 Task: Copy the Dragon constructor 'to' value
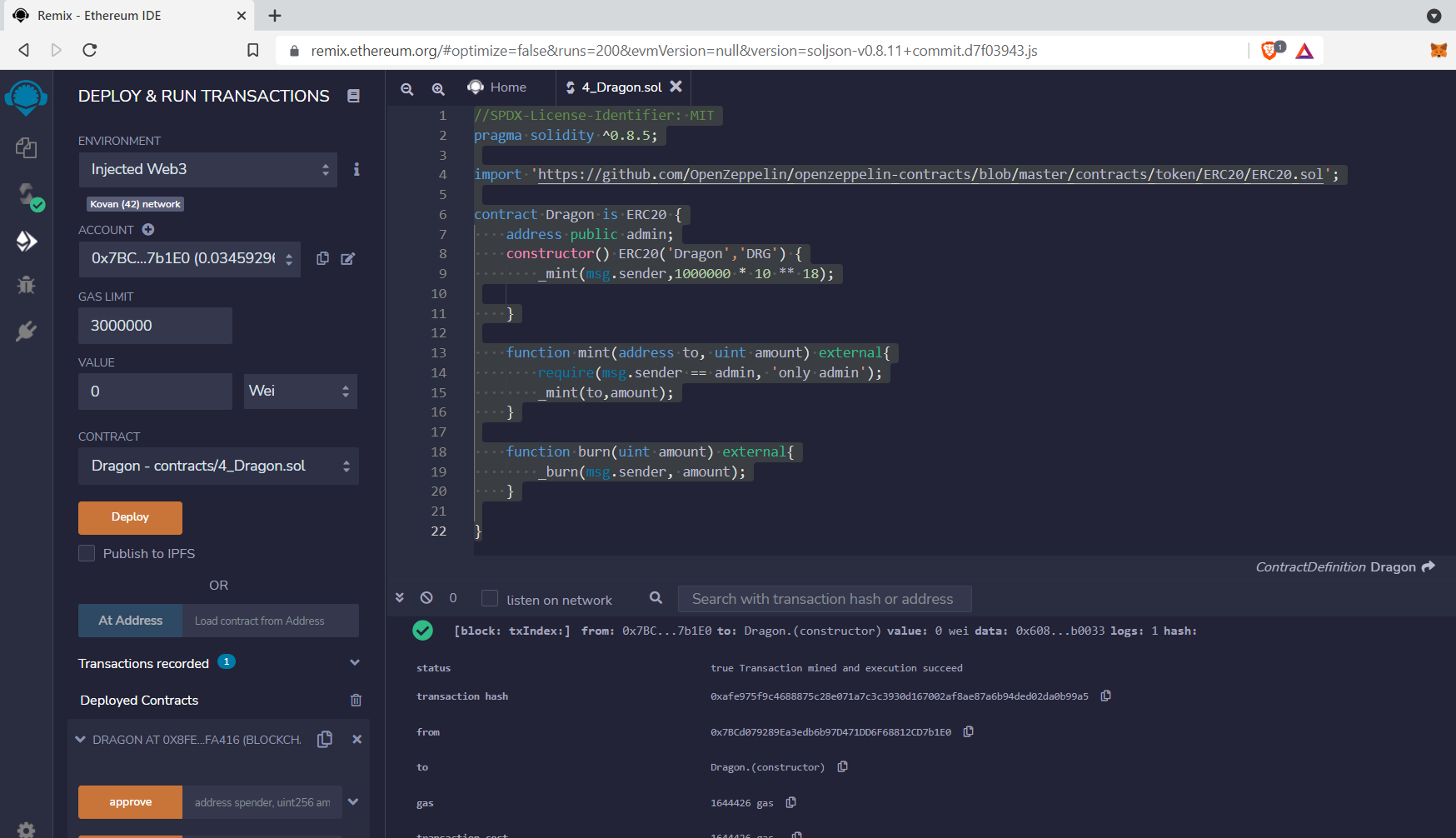(843, 766)
